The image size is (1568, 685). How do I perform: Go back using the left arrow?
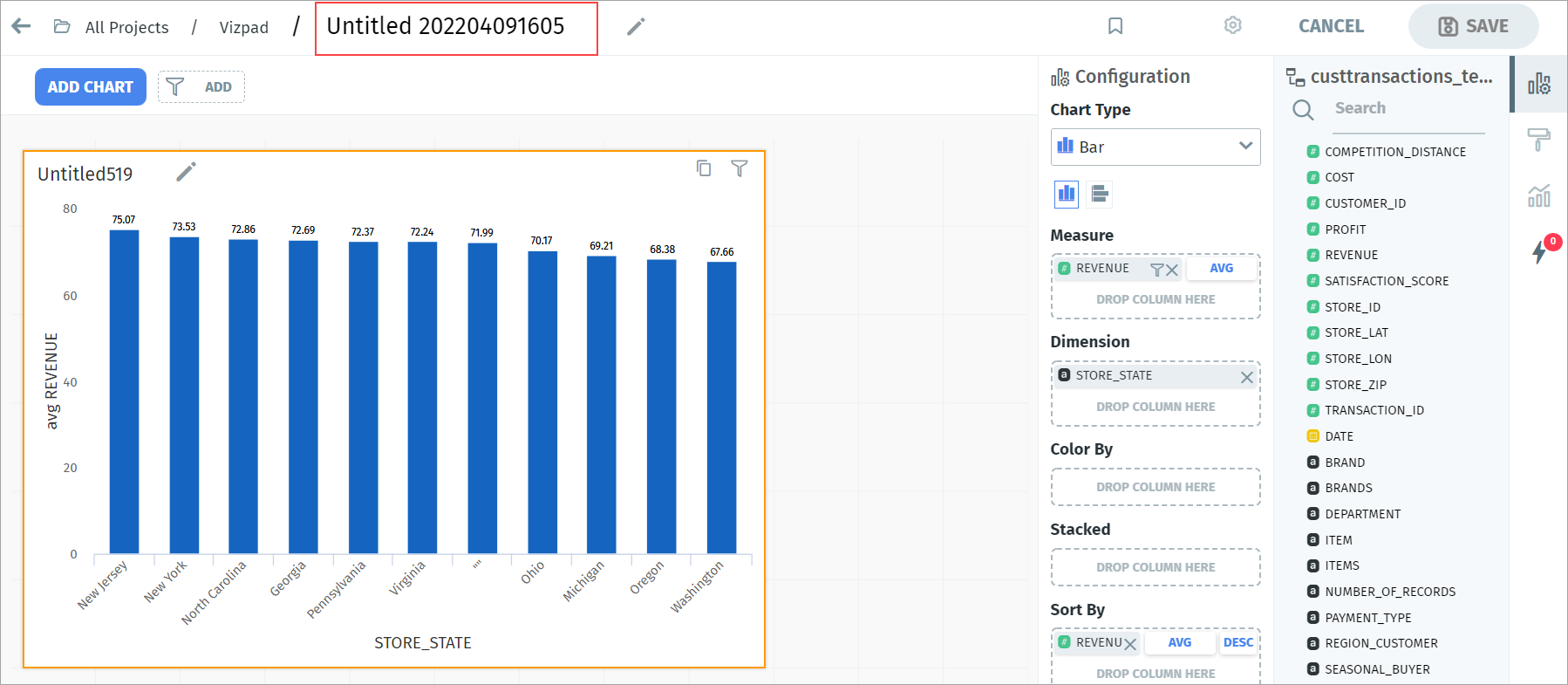[x=21, y=26]
